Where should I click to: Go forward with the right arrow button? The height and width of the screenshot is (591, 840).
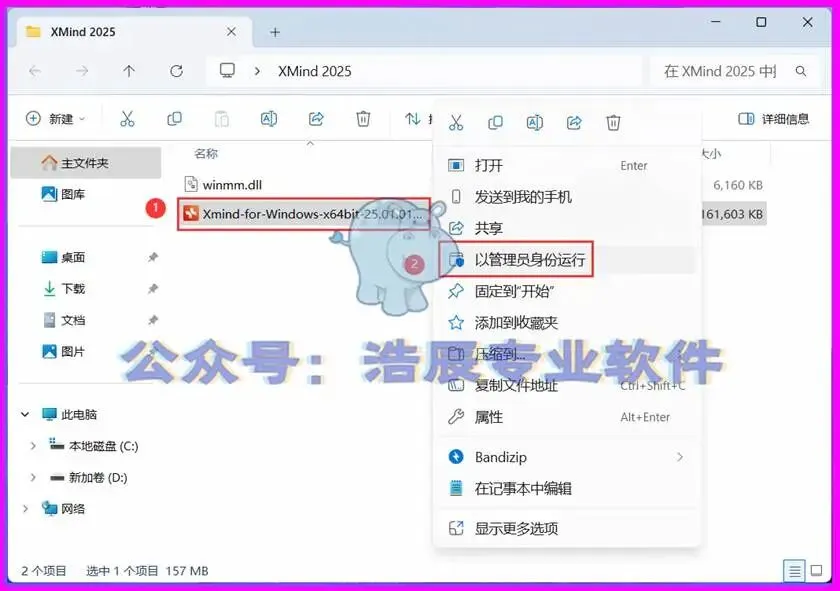click(x=82, y=71)
